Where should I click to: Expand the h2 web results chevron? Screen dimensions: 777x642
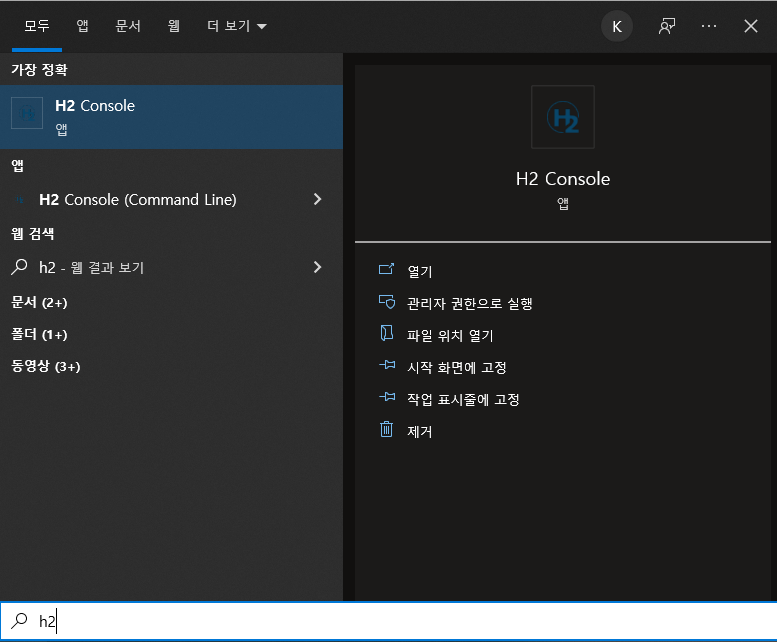pyautogui.click(x=318, y=268)
